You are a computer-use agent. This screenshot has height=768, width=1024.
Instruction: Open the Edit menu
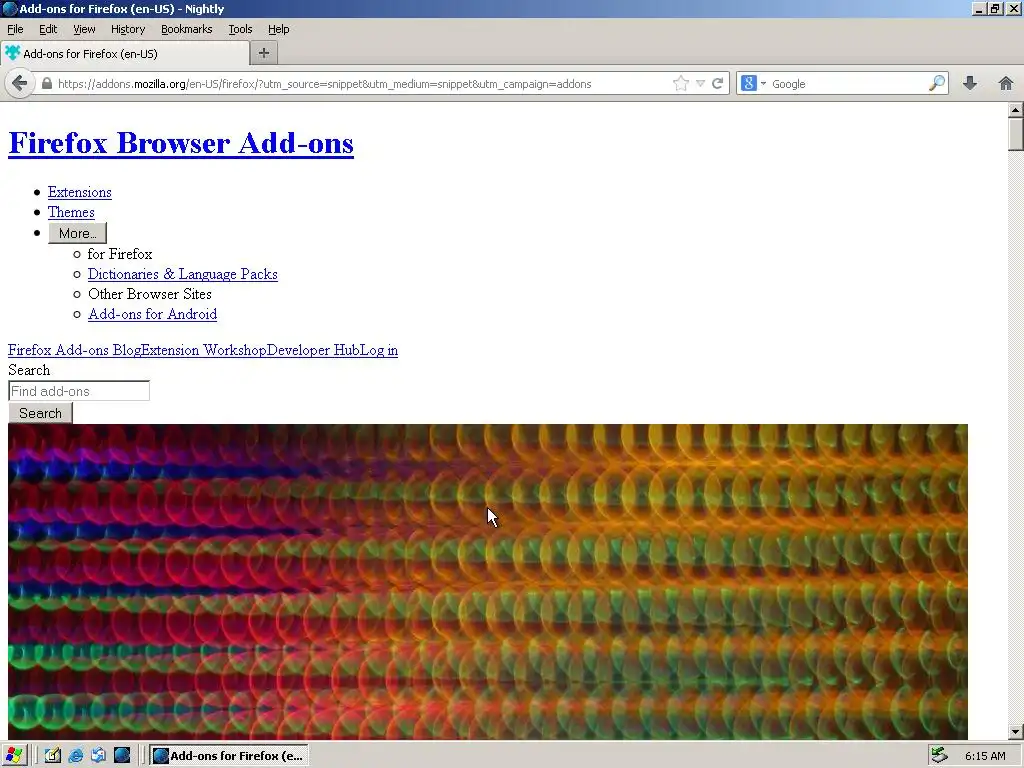pos(48,29)
